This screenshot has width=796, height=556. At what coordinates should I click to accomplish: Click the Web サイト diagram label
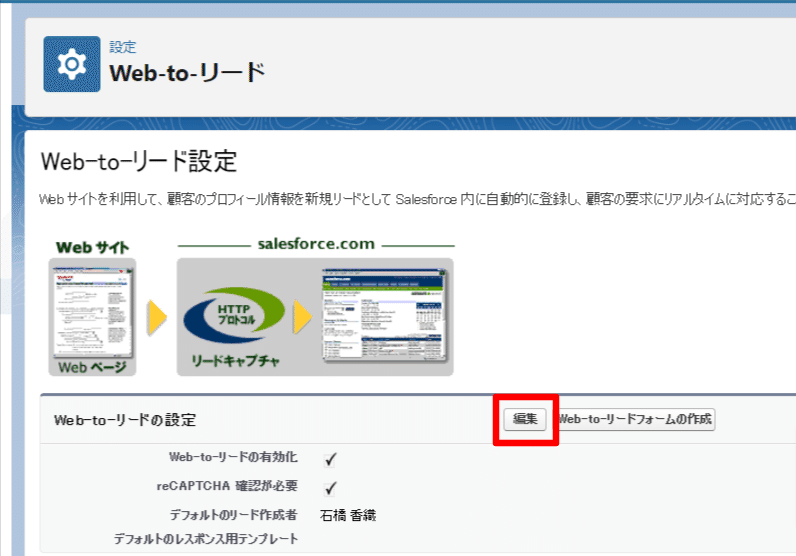(x=92, y=248)
